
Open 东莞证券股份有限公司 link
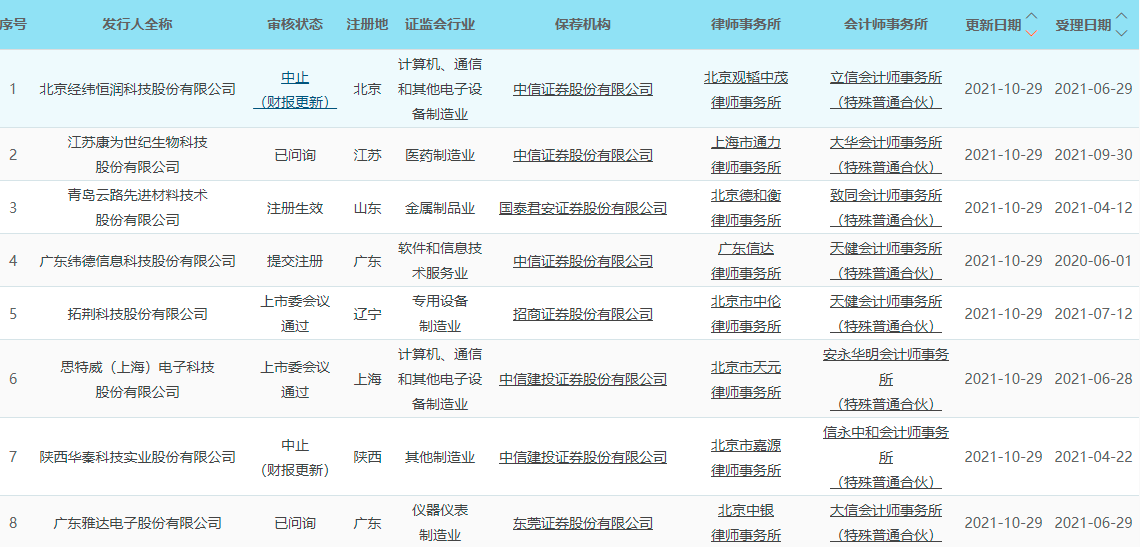coord(582,523)
